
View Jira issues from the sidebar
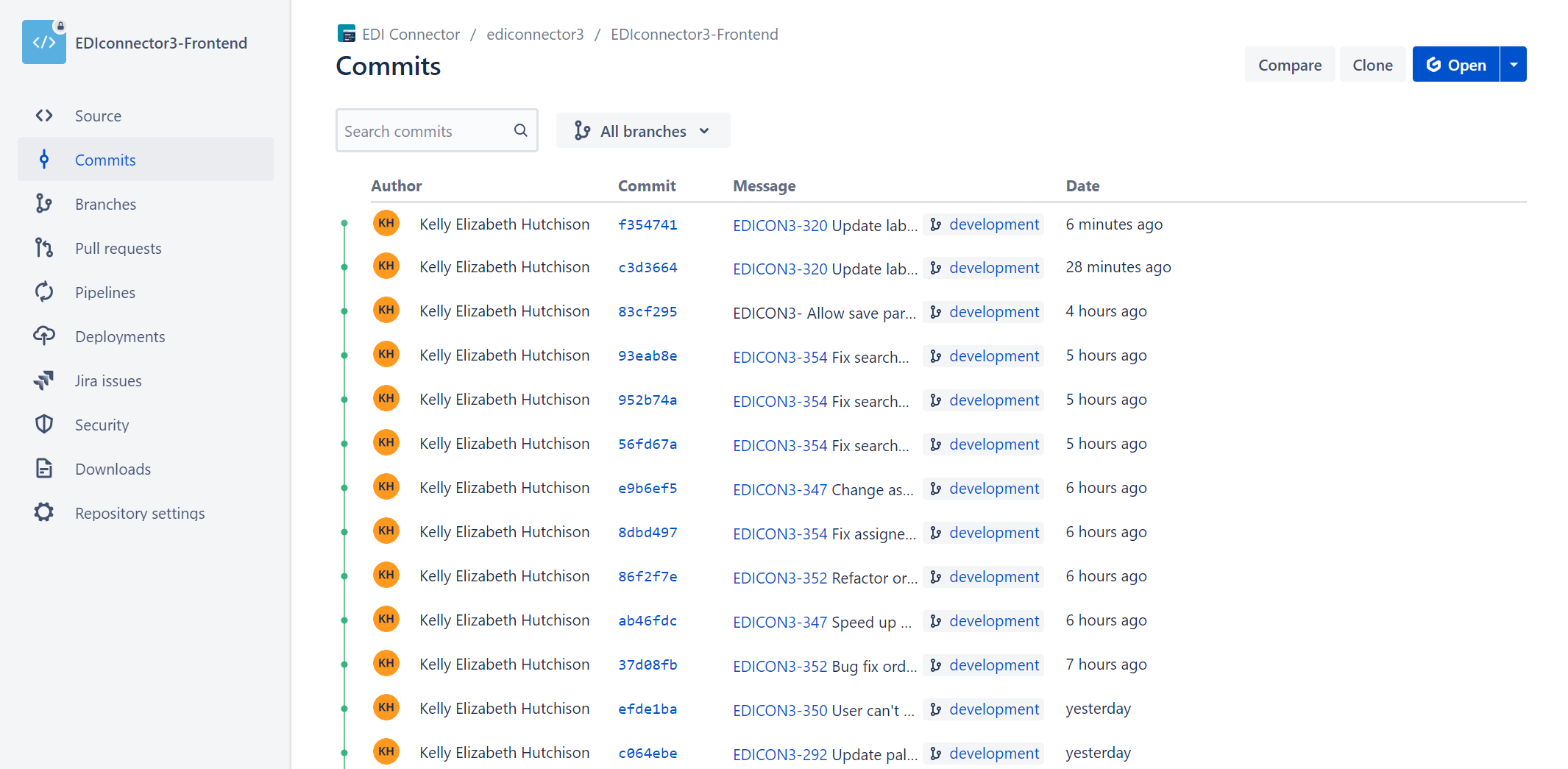[x=107, y=380]
